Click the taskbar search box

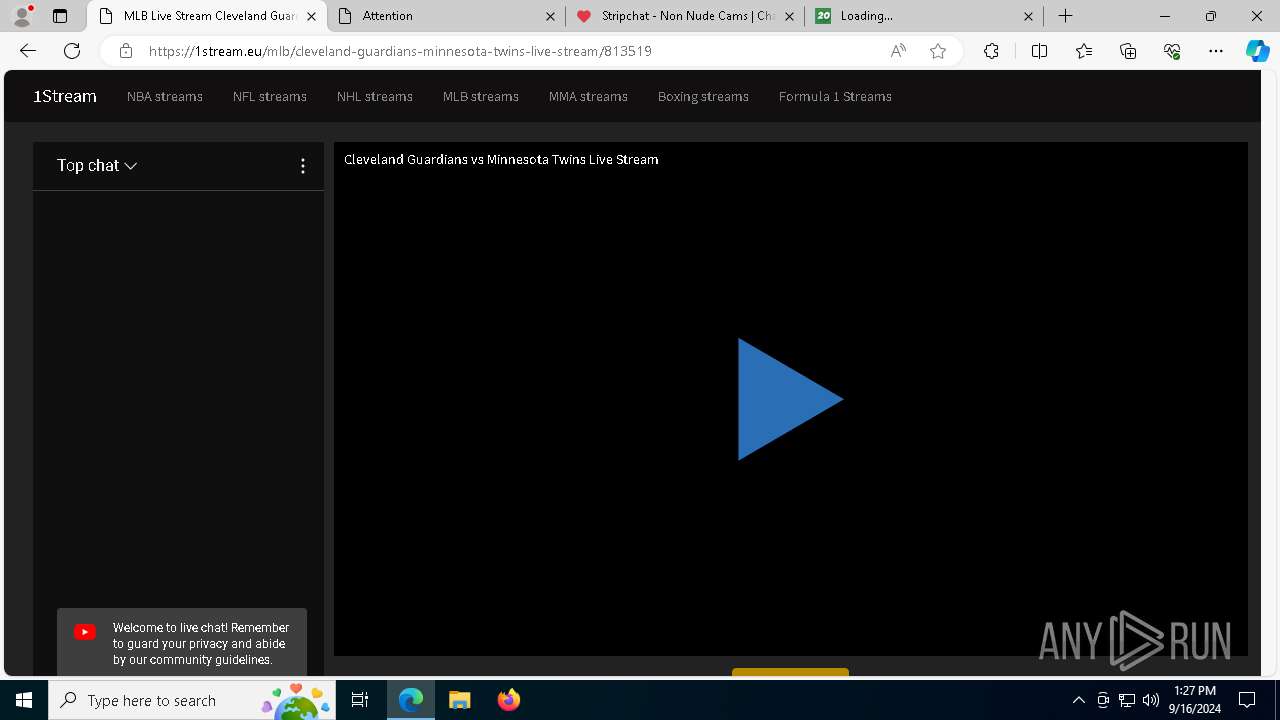click(x=192, y=700)
